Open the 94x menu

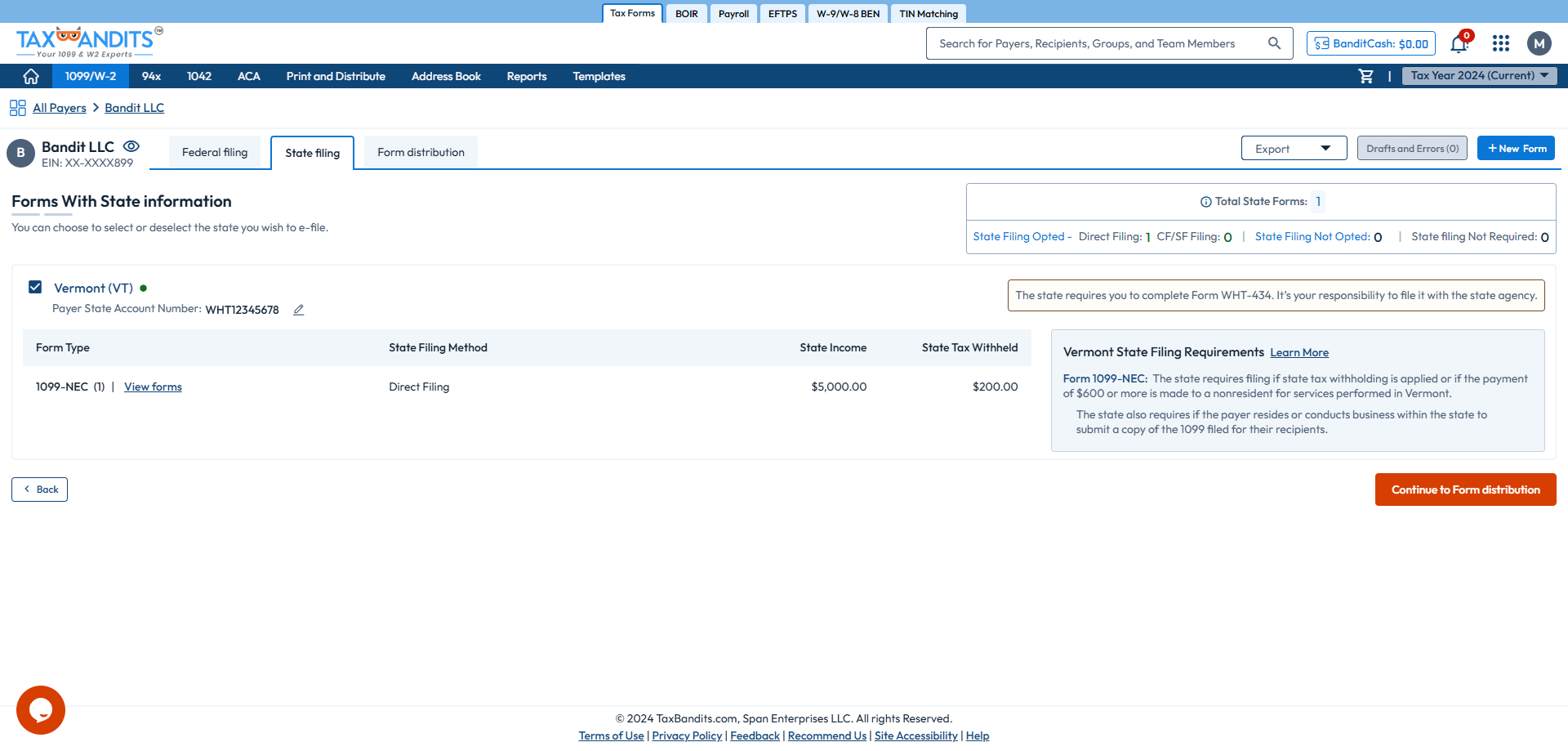(151, 76)
